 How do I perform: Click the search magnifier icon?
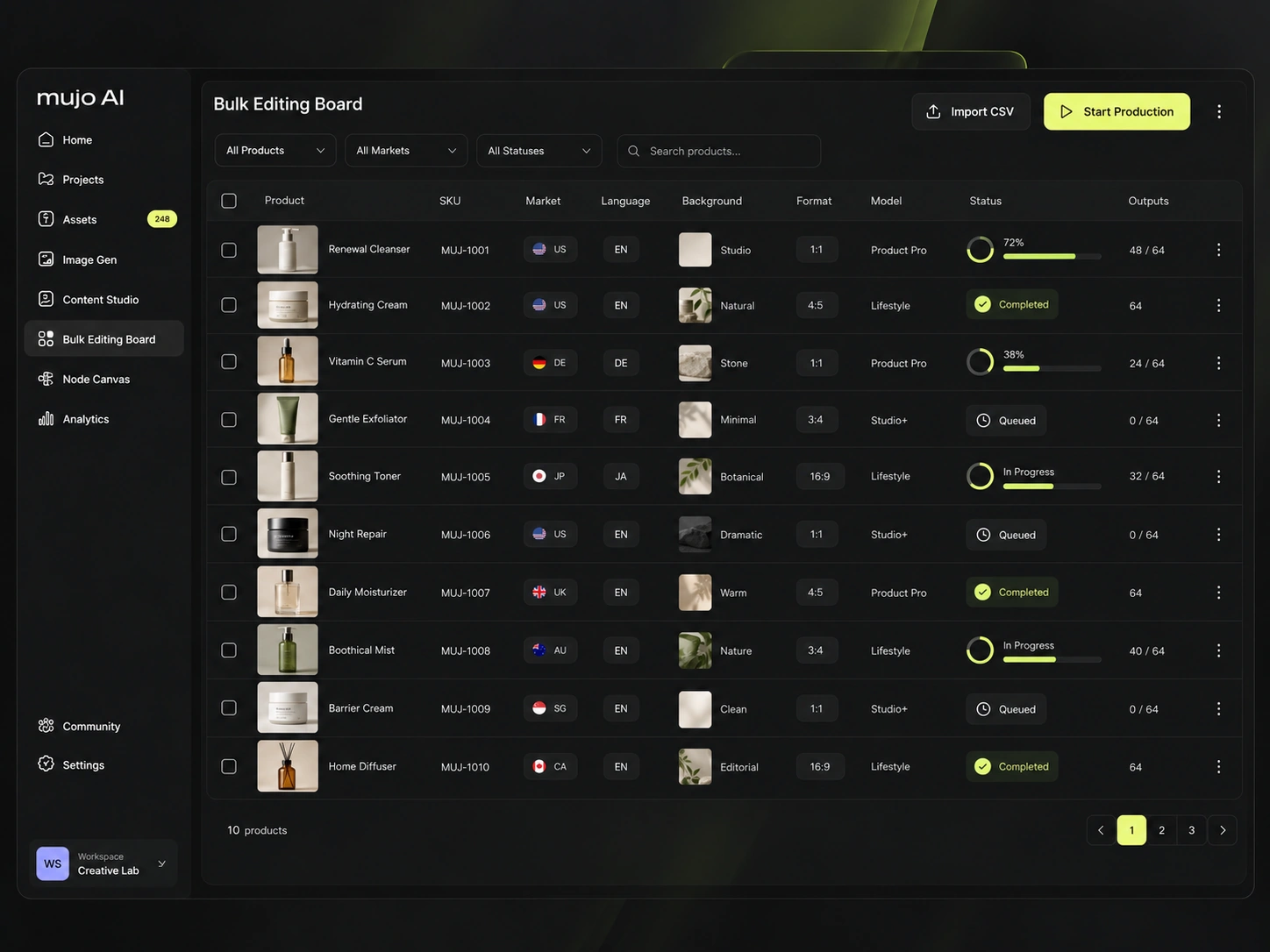tap(633, 151)
